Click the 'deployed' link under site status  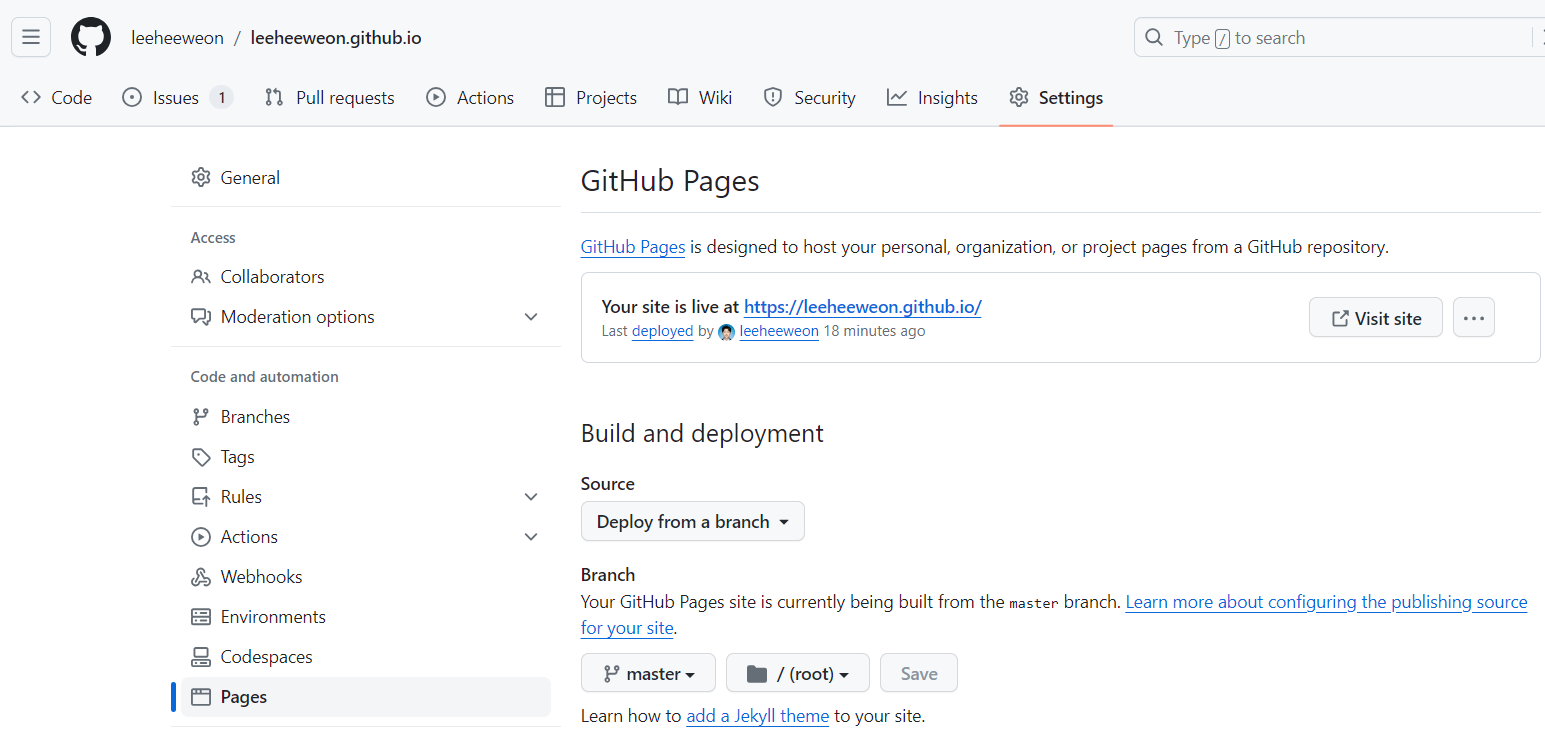click(662, 331)
